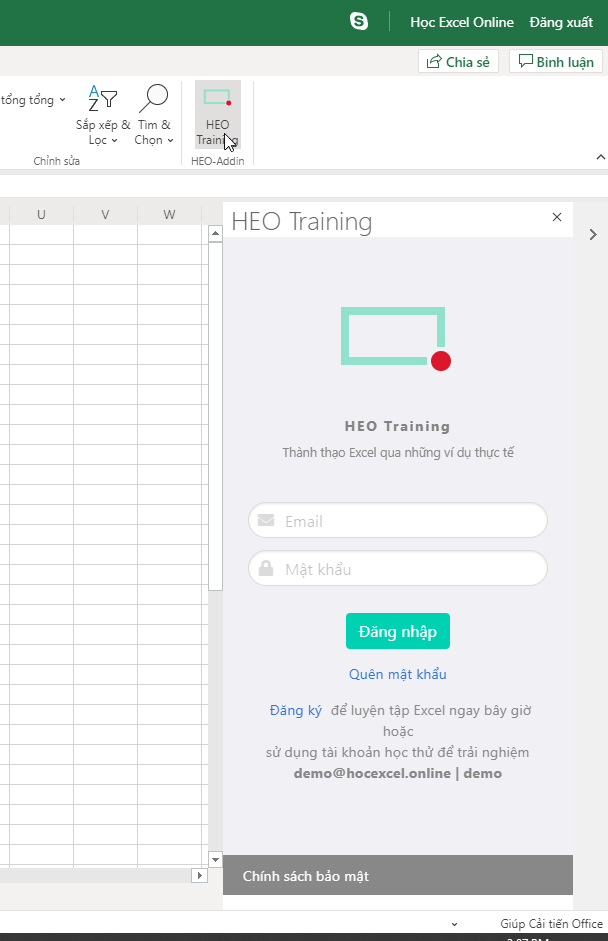Click the vertical scrollbar down arrow
This screenshot has width=608, height=941.
(215, 859)
